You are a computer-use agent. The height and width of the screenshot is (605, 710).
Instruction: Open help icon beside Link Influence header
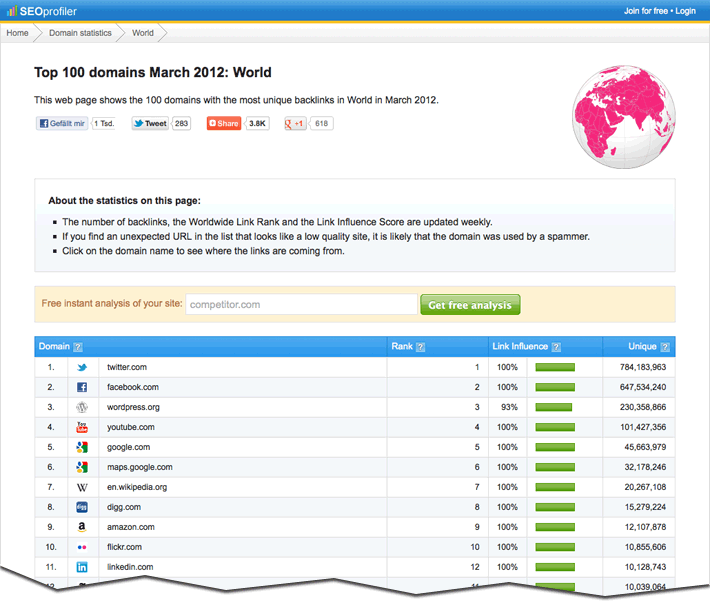click(556, 347)
